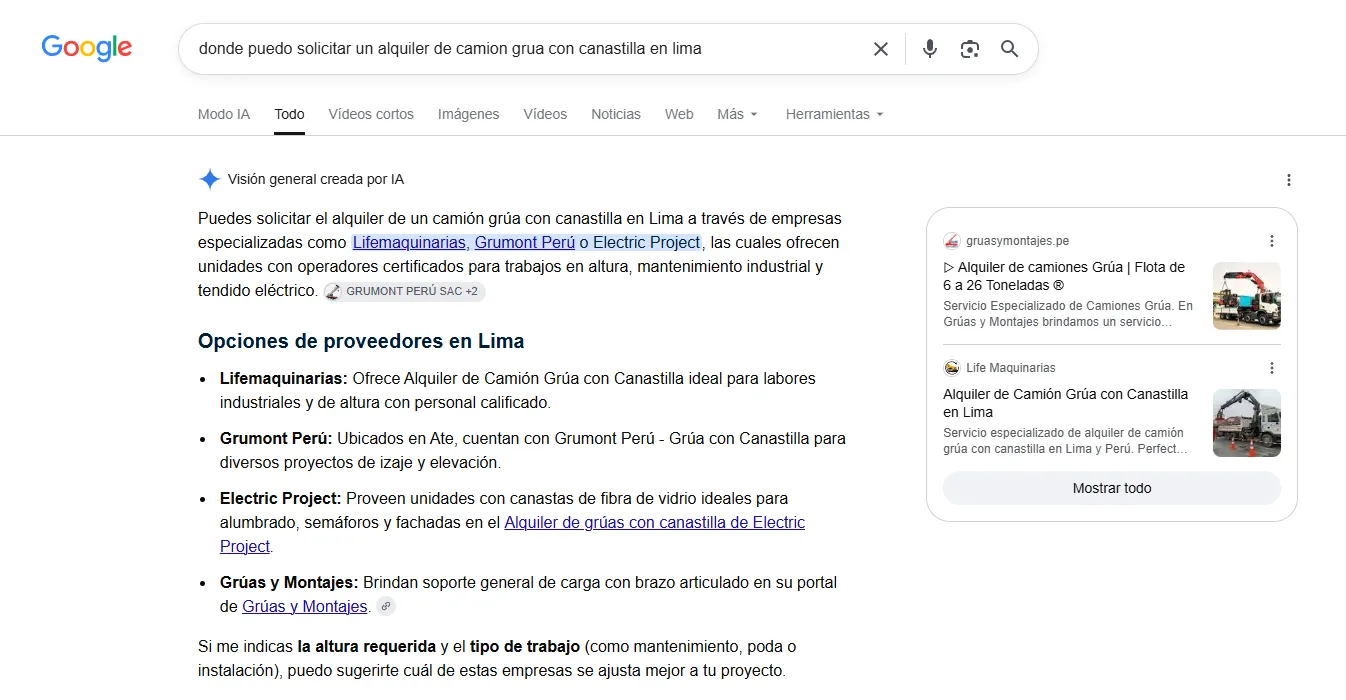Click bold text 'la altura requerida'
Image resolution: width=1346 pixels, height=700 pixels.
(367, 646)
